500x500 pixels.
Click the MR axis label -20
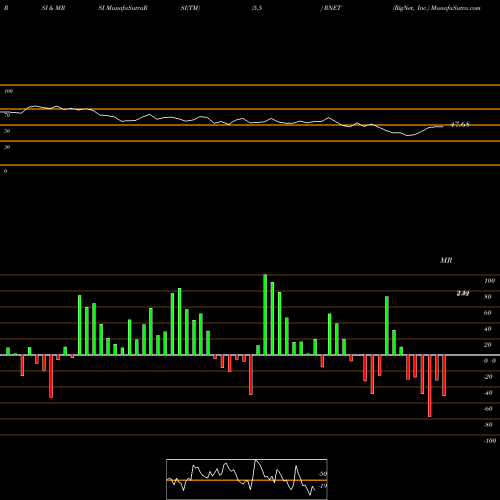click(488, 377)
